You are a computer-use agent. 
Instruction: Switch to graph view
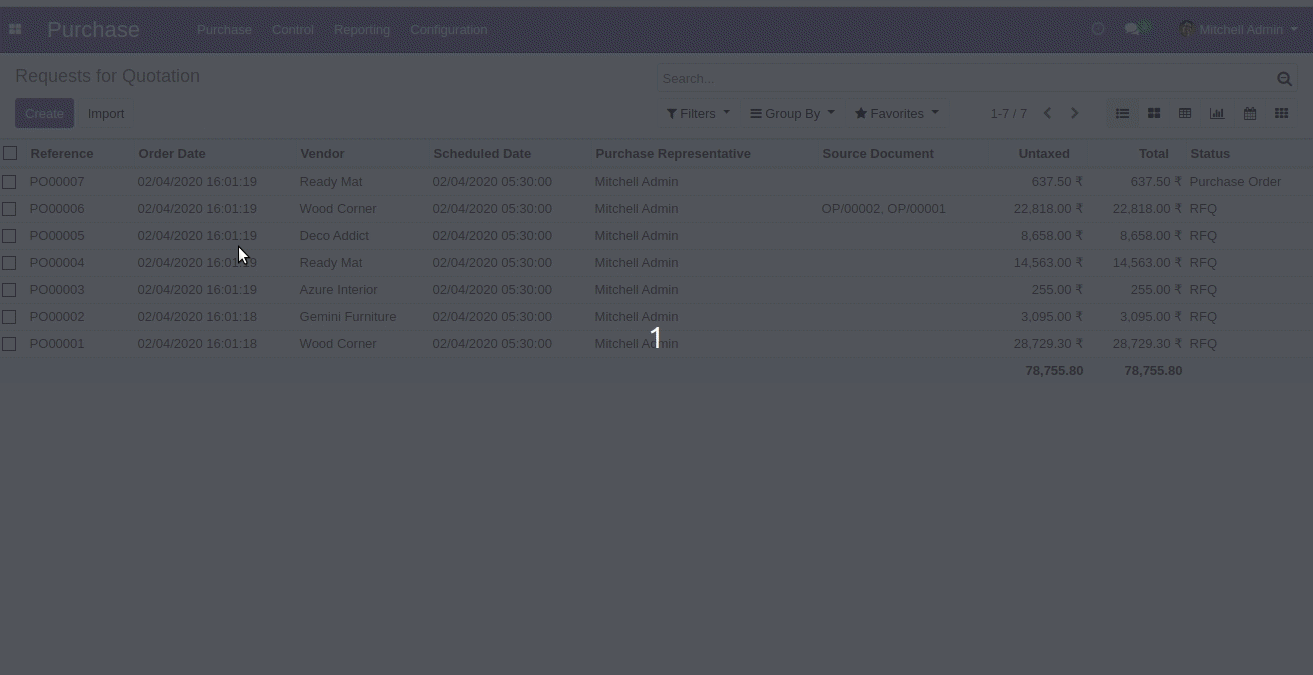click(x=1217, y=114)
